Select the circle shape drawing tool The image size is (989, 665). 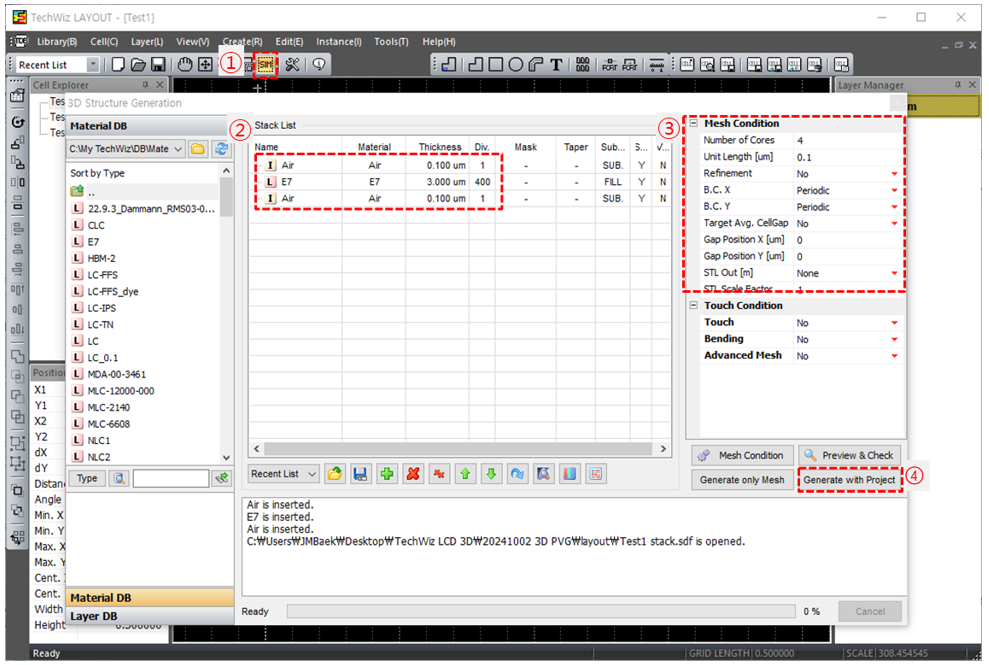pyautogui.click(x=514, y=64)
